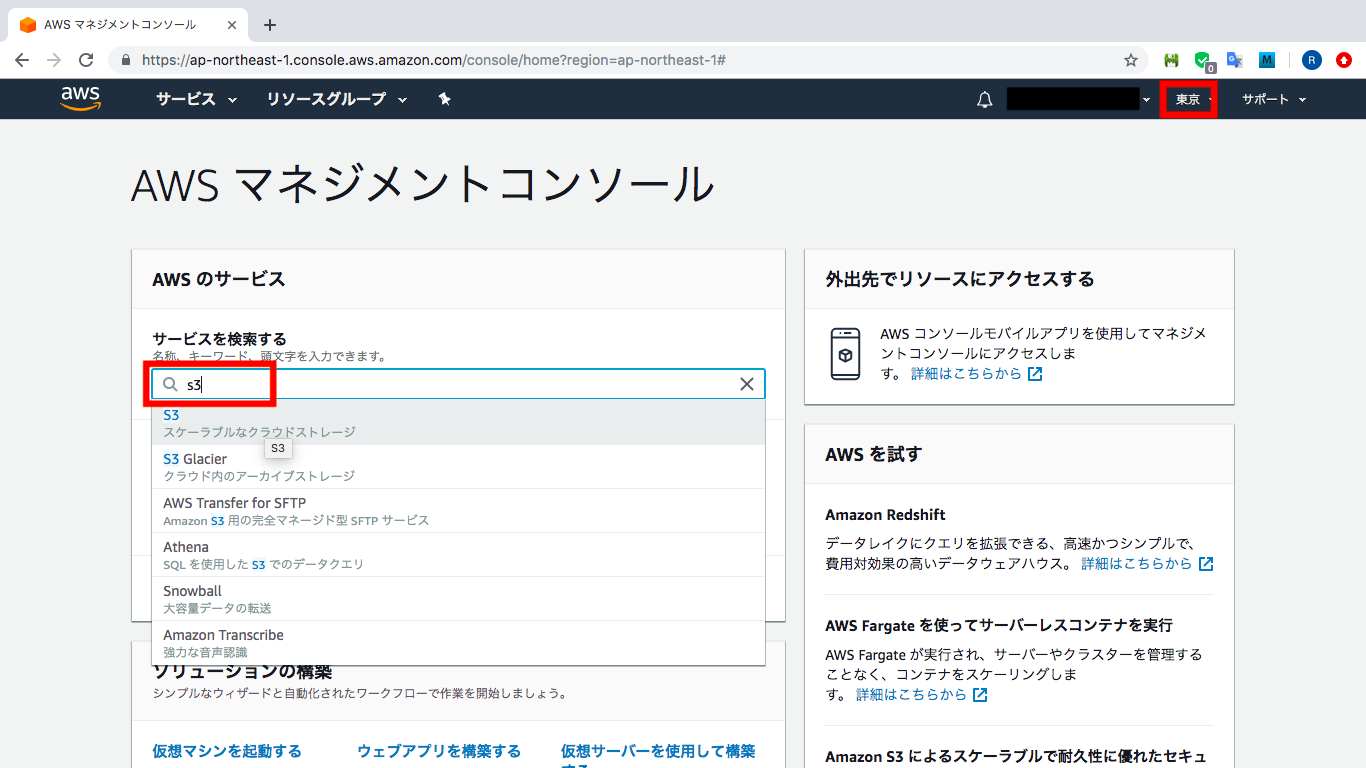Click 仮想マシンを起動する link

[227, 750]
